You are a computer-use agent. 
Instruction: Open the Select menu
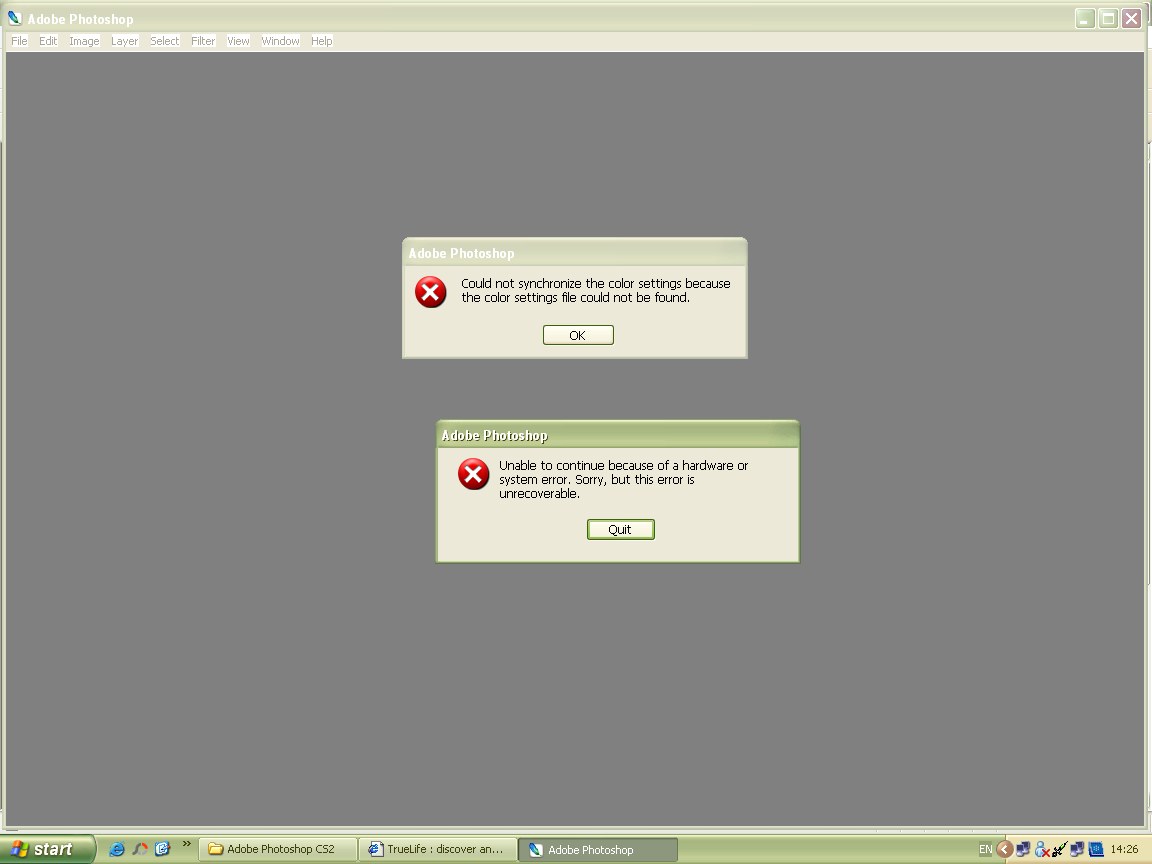(165, 41)
